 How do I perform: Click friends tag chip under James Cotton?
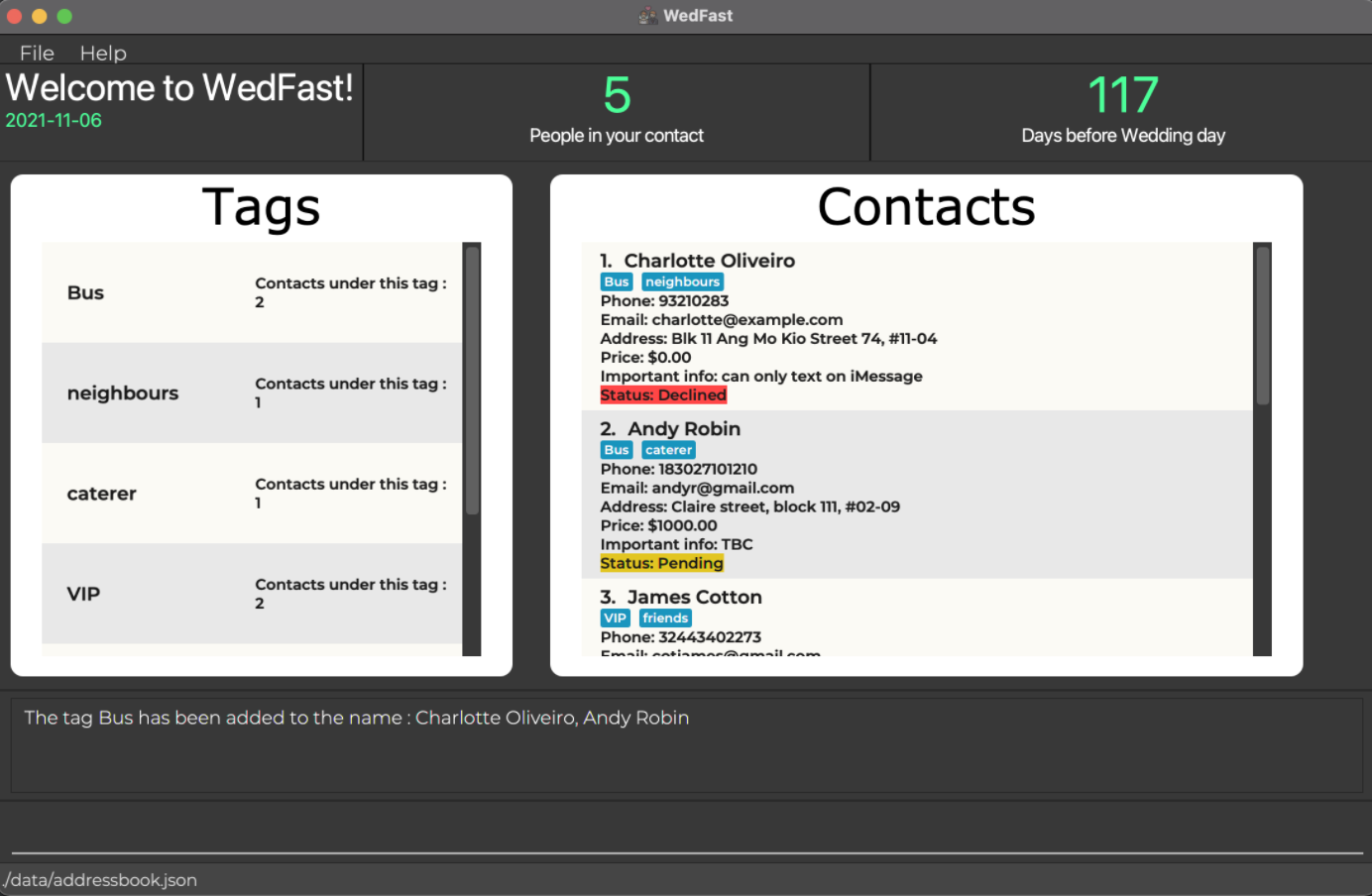(665, 618)
